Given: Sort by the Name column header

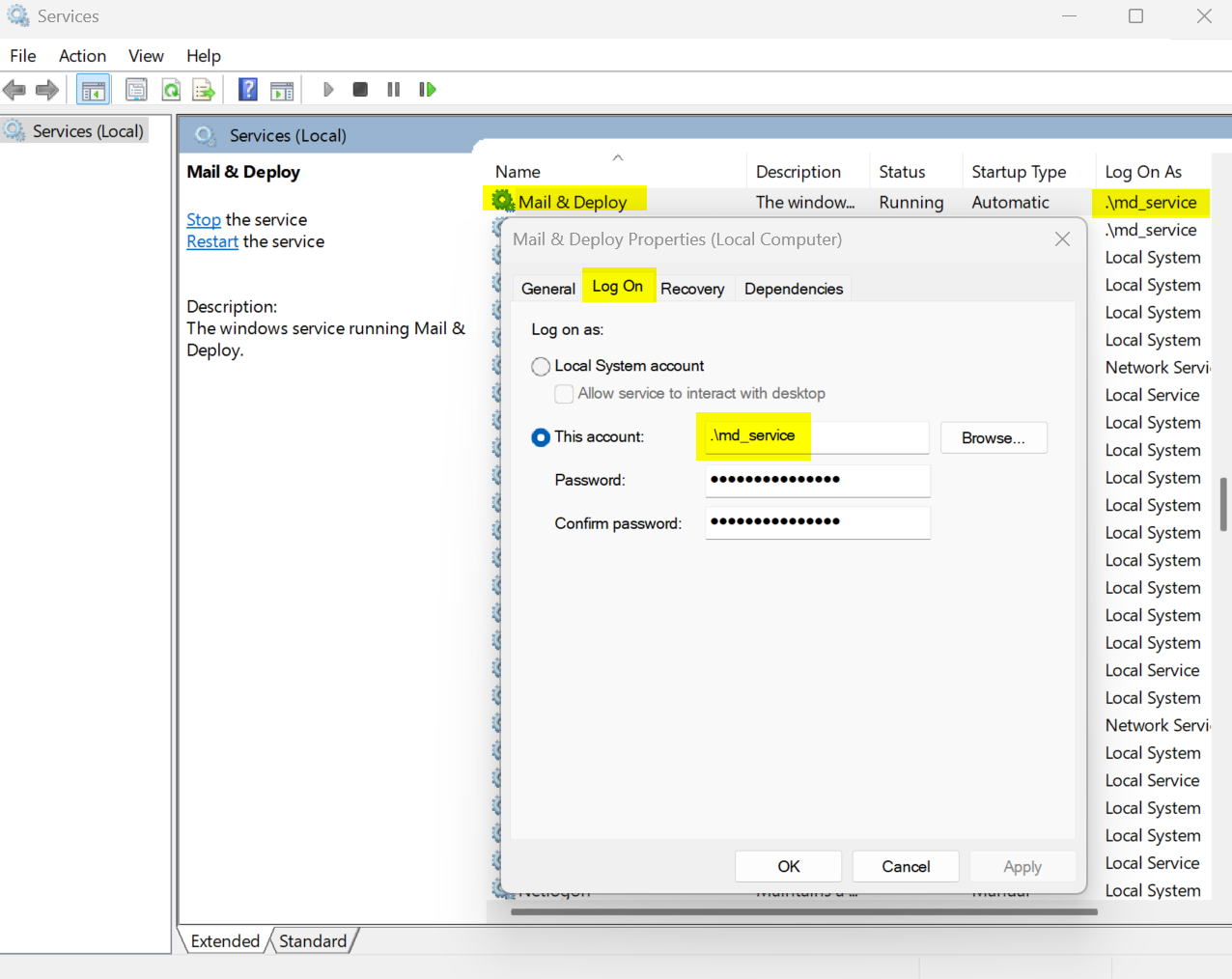Looking at the screenshot, I should coord(616,171).
